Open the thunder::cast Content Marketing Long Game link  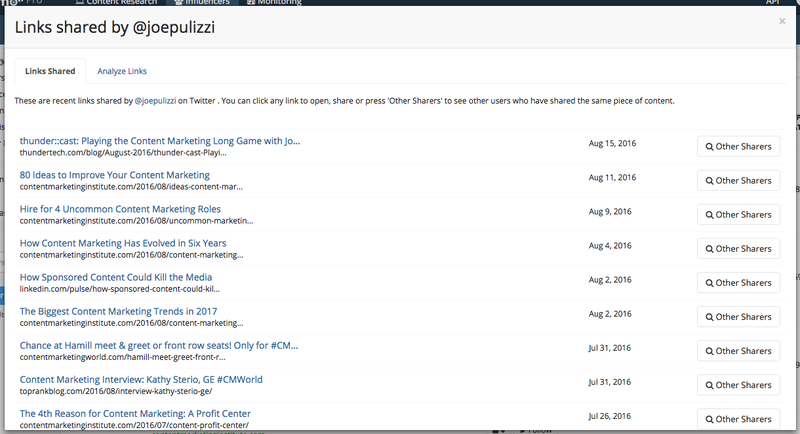[160, 141]
